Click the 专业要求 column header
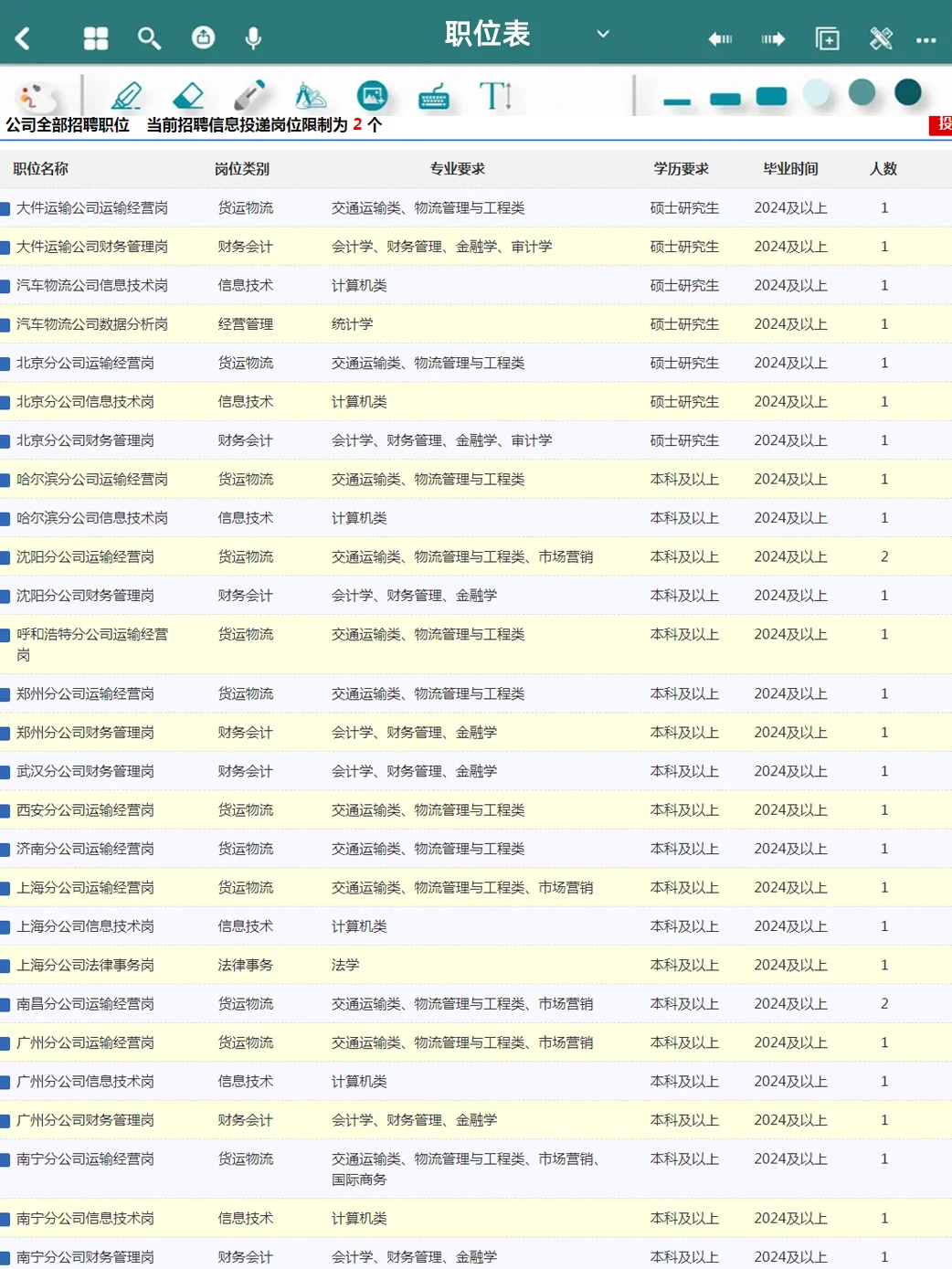Image resolution: width=952 pixels, height=1269 pixels. pyautogui.click(x=458, y=169)
